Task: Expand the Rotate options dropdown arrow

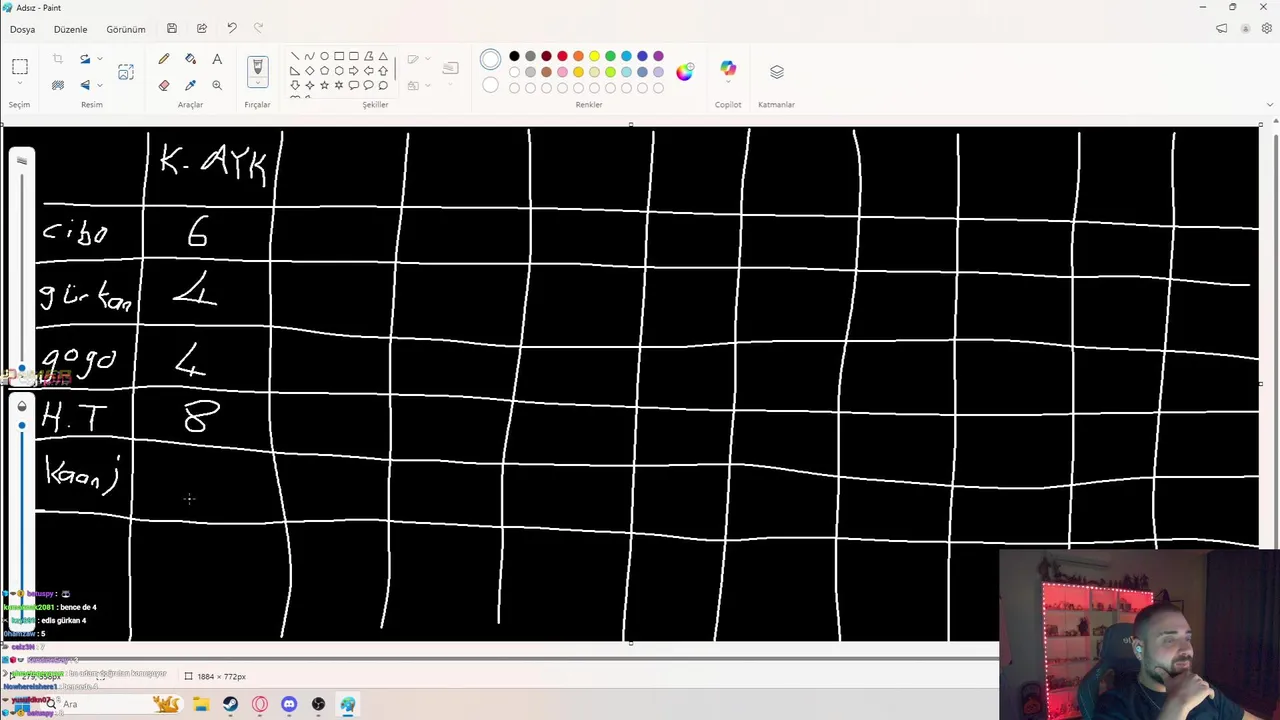Action: 100,59
